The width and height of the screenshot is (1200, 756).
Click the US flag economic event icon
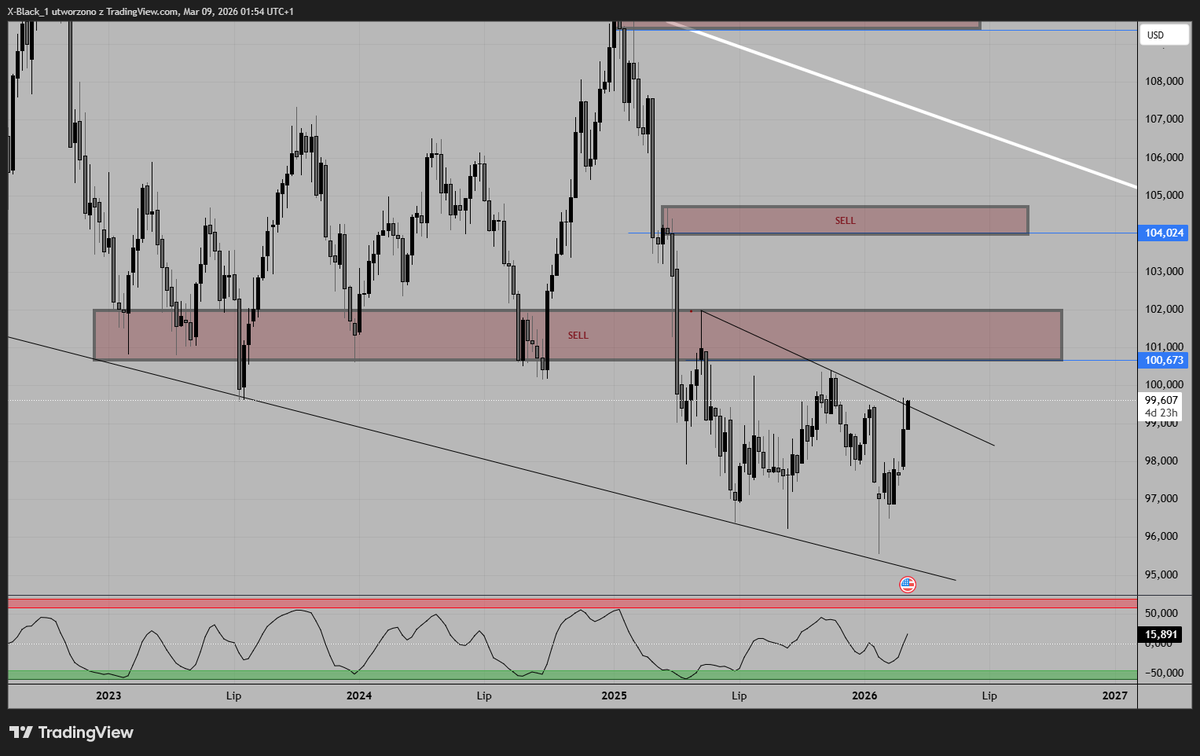[907, 585]
